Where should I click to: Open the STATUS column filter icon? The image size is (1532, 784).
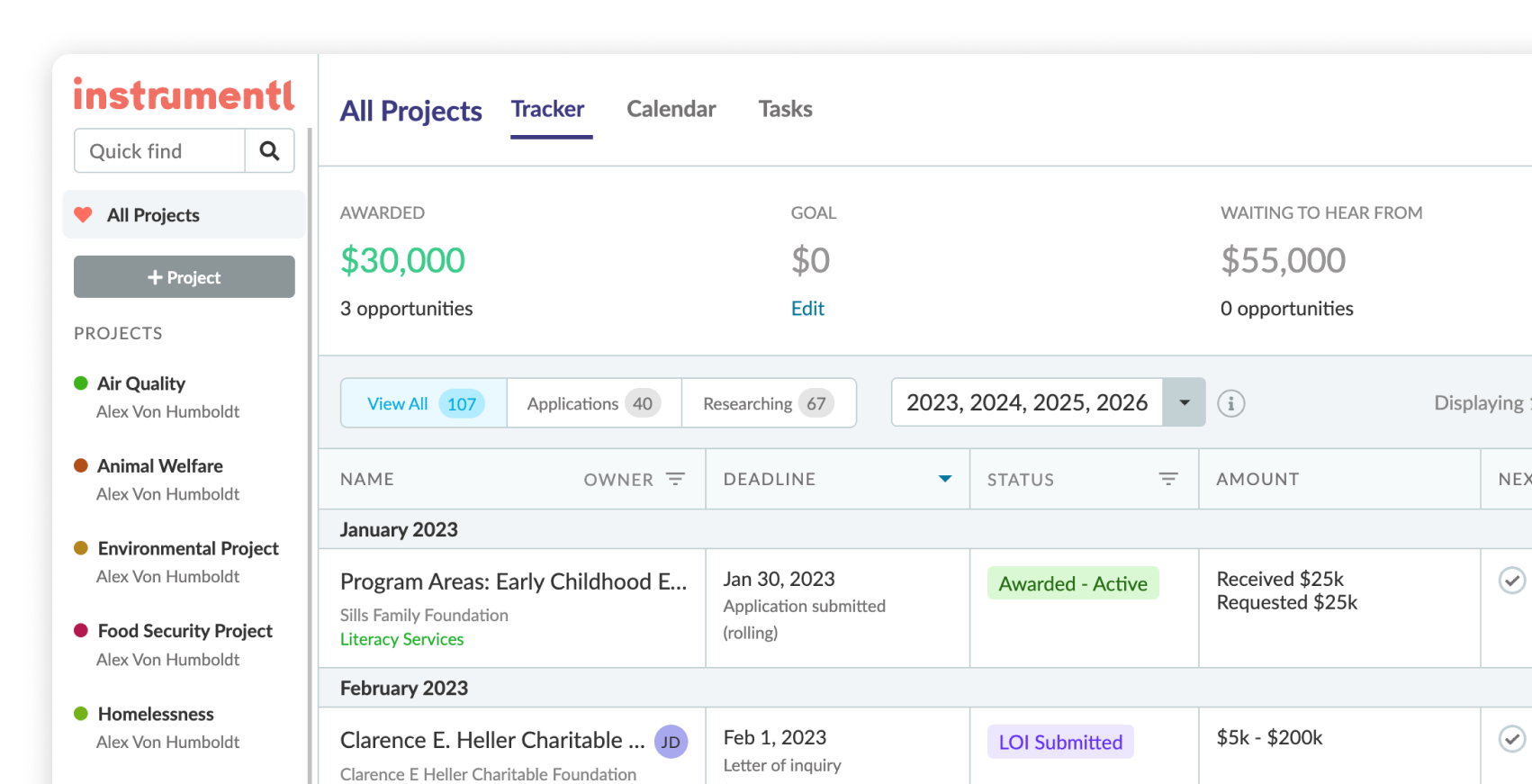click(1168, 479)
